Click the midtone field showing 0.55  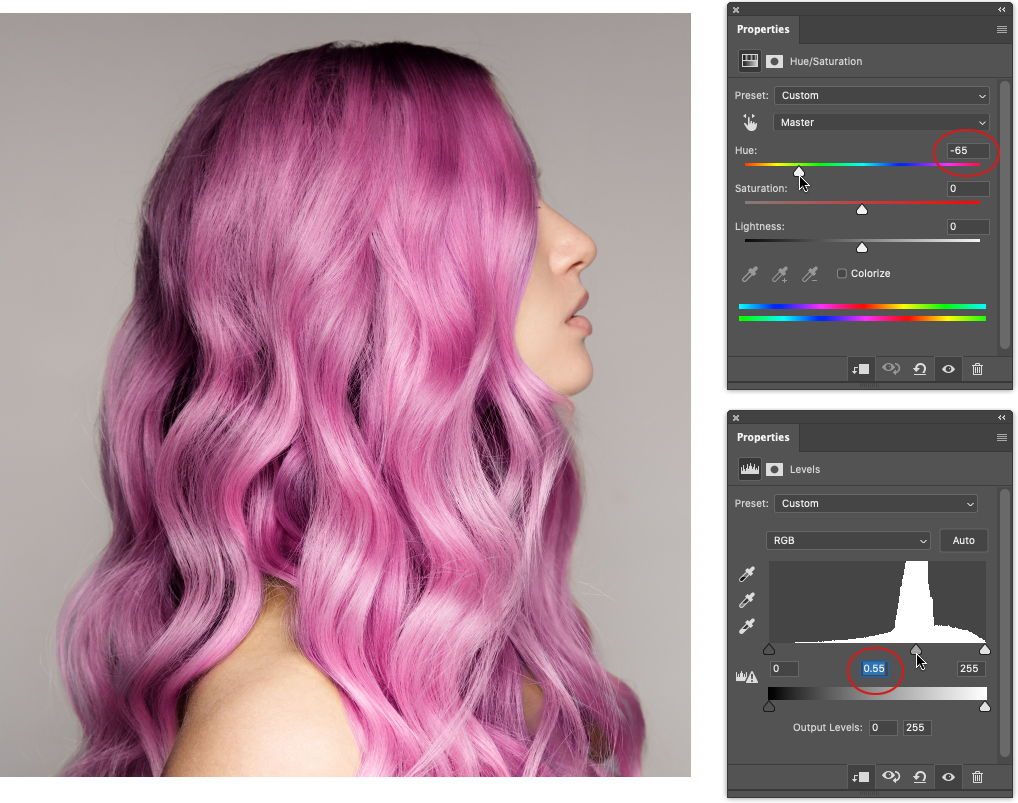[875, 669]
